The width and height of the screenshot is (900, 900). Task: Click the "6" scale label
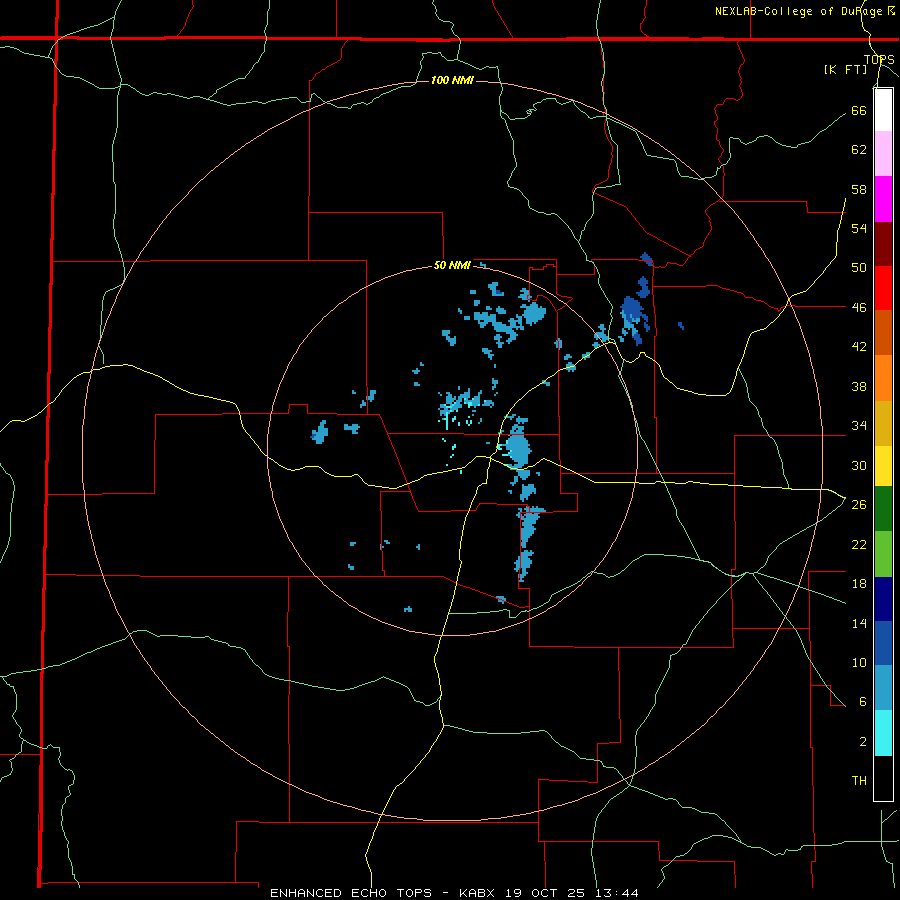[862, 702]
